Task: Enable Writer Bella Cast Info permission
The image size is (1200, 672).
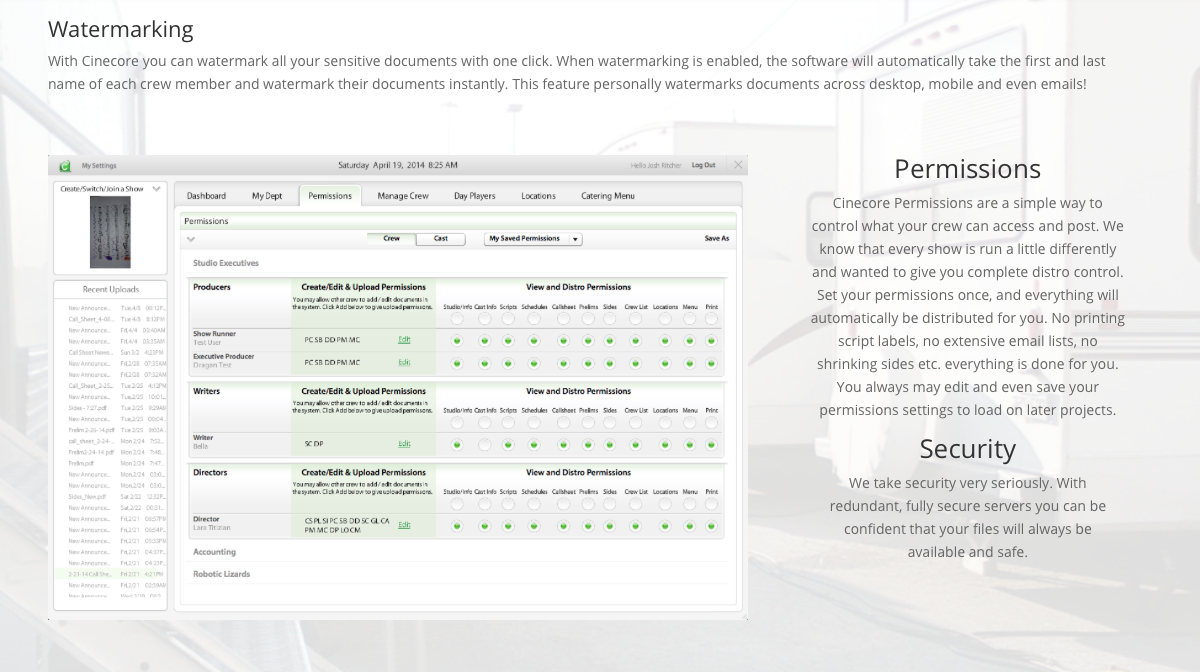Action: (484, 444)
